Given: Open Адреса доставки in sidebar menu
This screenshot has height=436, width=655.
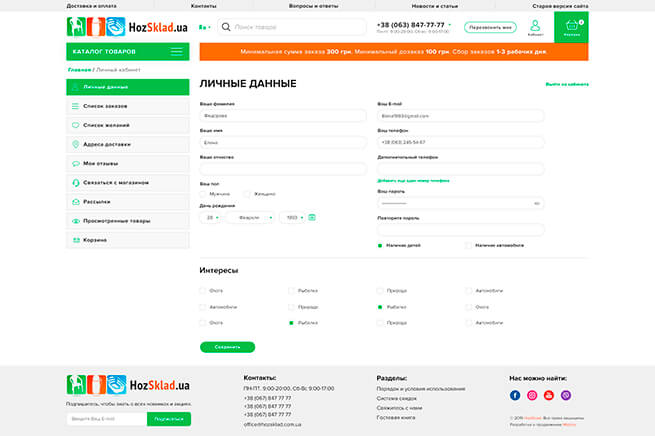Looking at the screenshot, I should (x=128, y=144).
